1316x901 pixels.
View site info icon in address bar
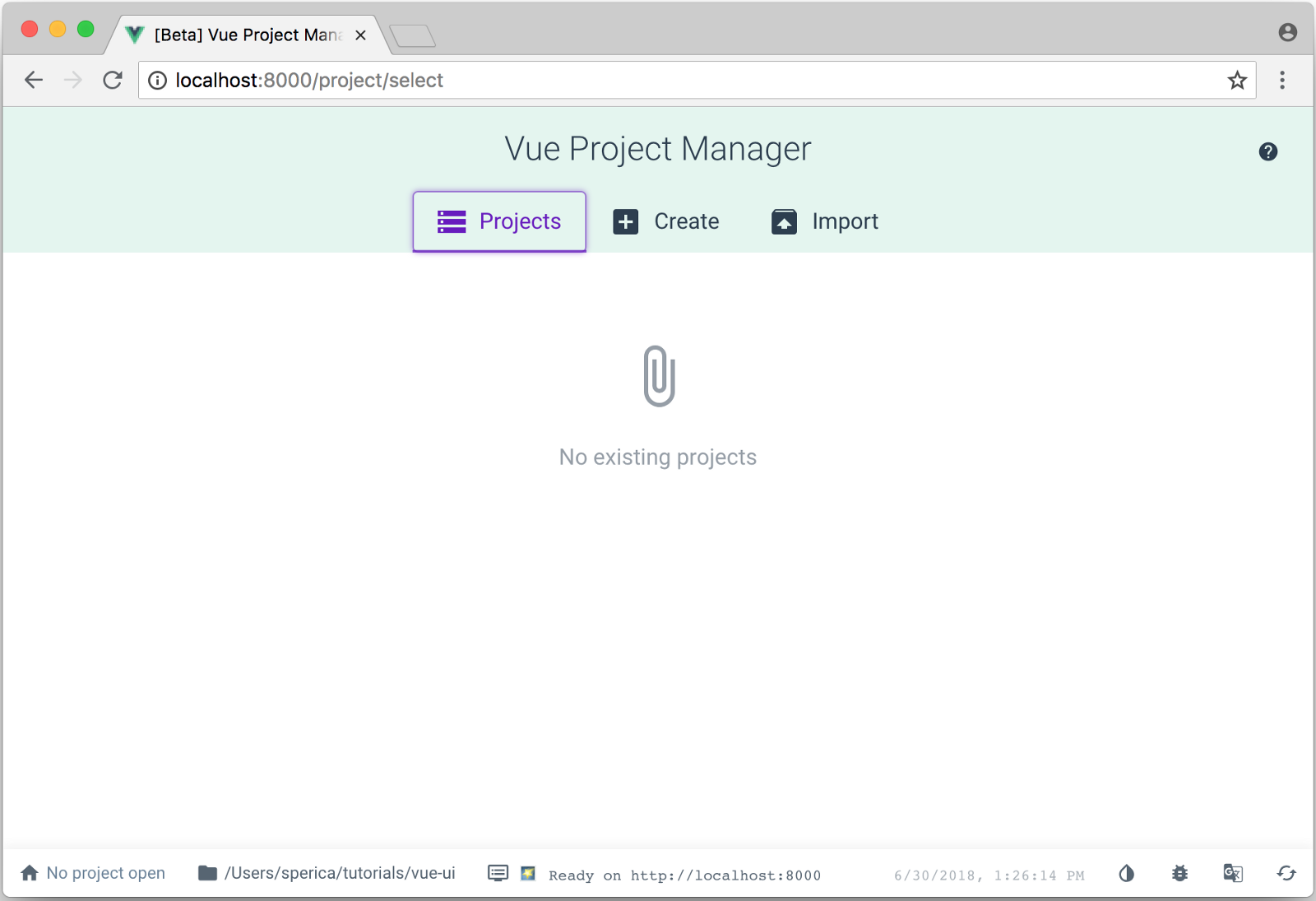click(157, 80)
